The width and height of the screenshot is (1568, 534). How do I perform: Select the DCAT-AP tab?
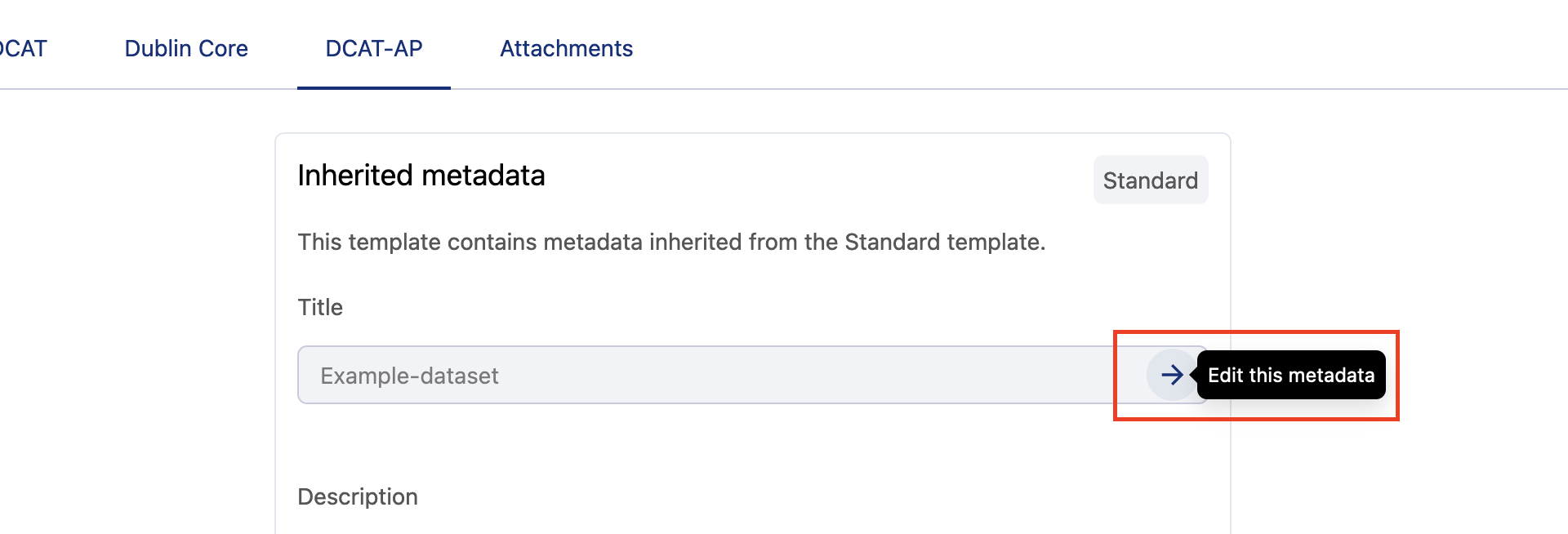coord(374,49)
